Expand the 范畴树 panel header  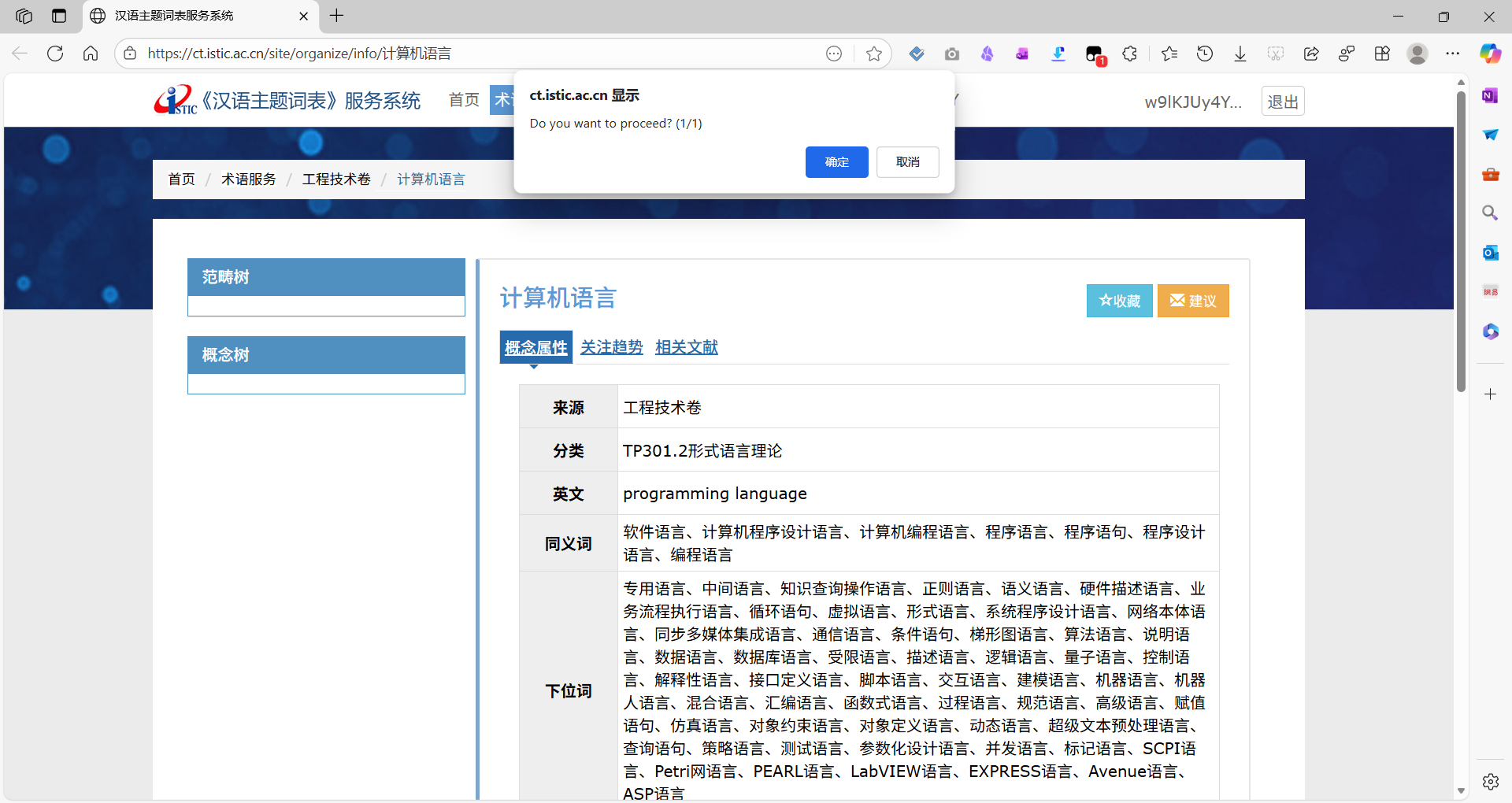[x=326, y=277]
